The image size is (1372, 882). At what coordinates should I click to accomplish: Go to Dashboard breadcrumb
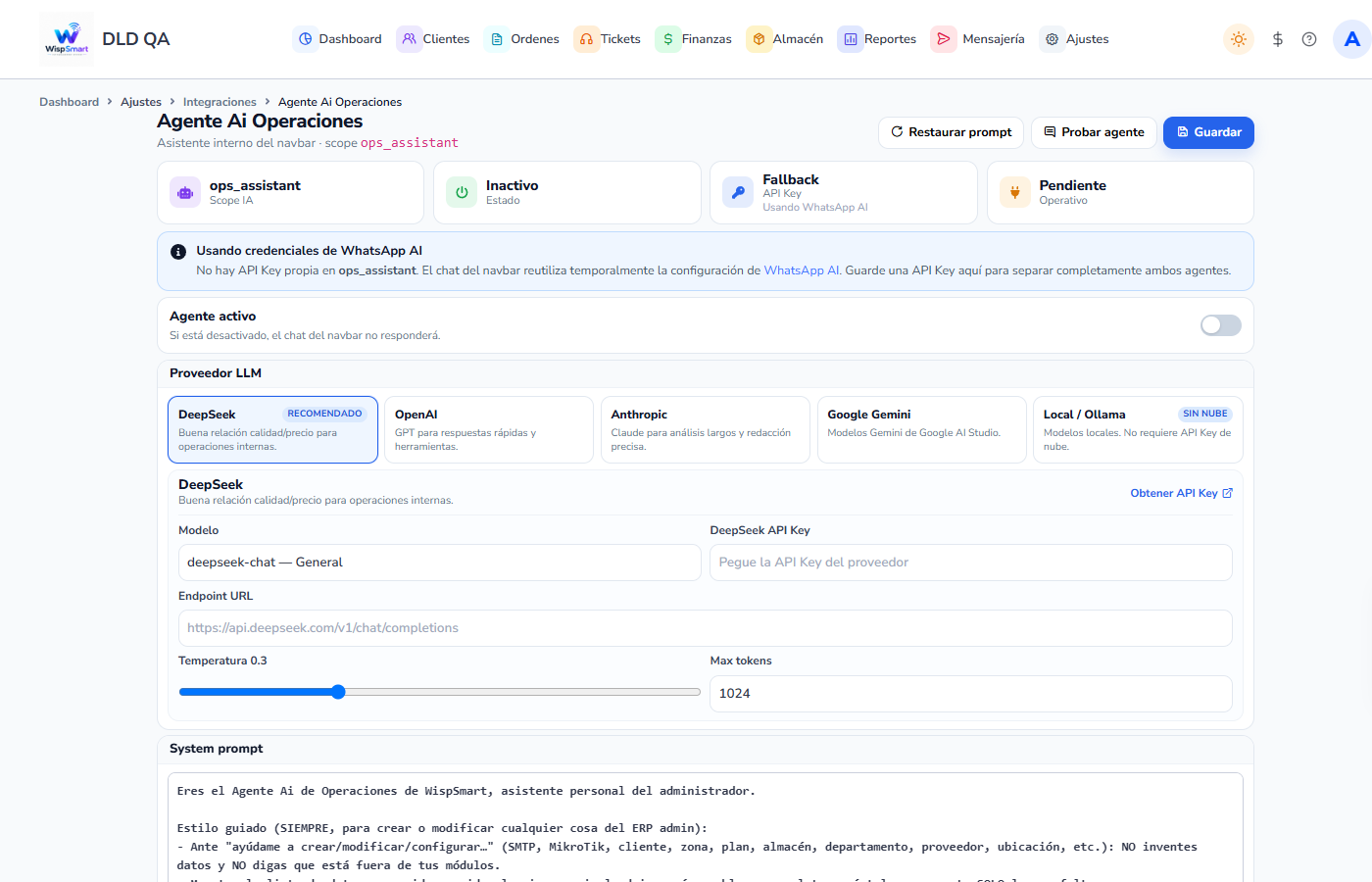click(x=69, y=102)
